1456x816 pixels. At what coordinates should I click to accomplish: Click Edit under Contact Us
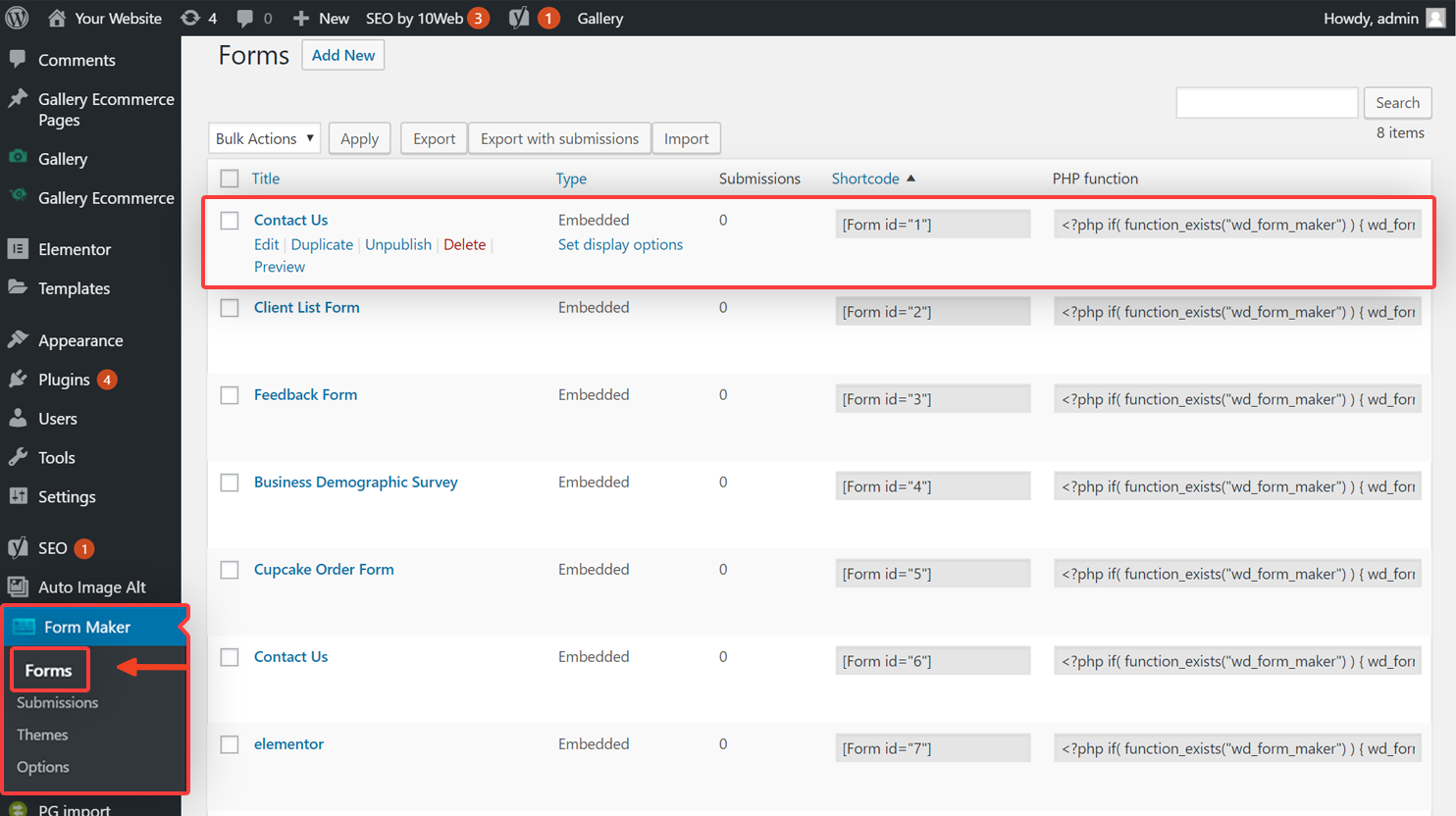pos(266,244)
